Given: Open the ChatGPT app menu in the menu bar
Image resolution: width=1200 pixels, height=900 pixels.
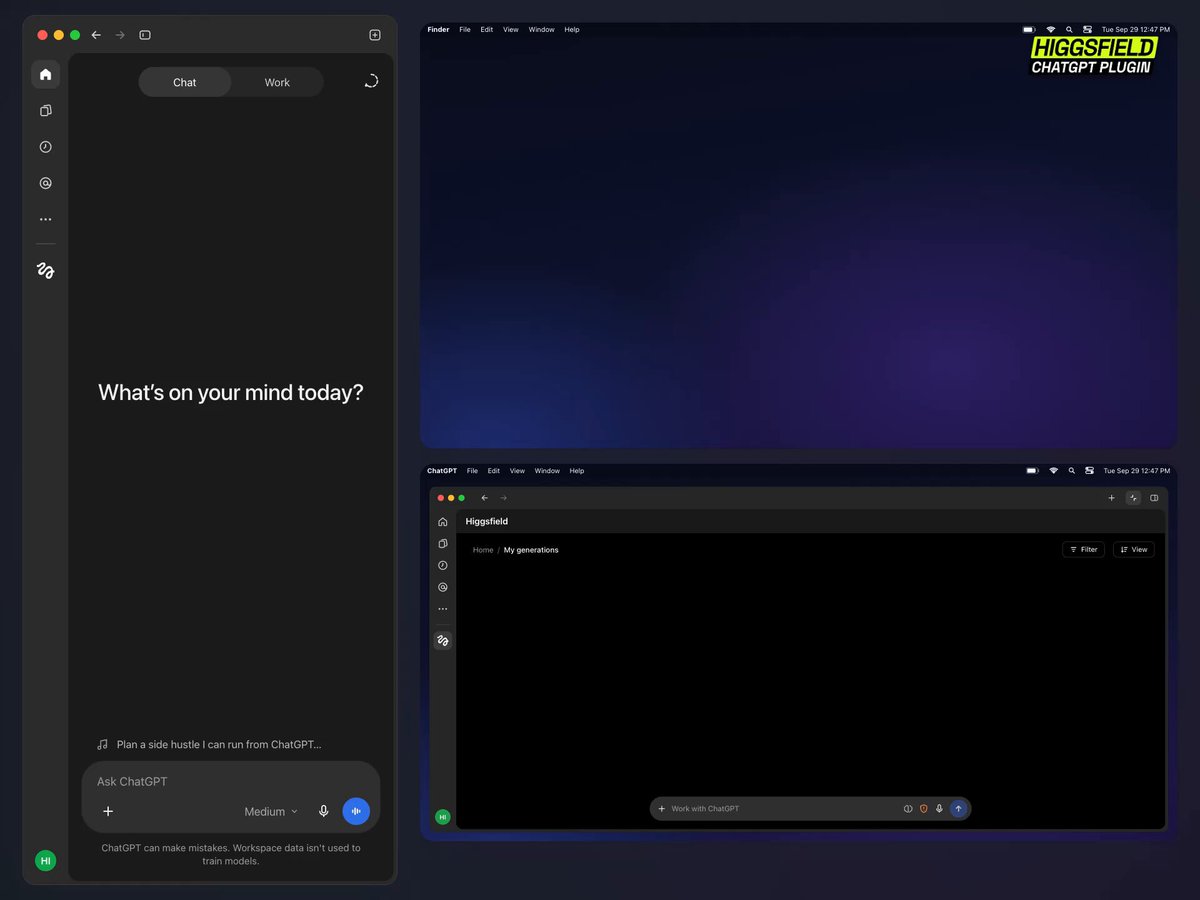Looking at the screenshot, I should (x=442, y=471).
